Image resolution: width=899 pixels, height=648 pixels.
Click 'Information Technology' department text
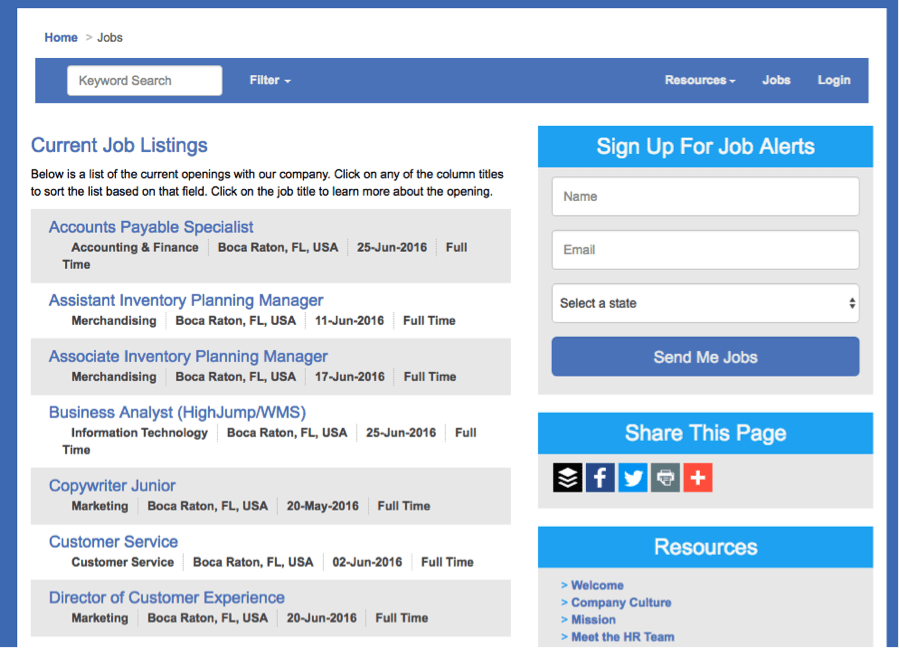pyautogui.click(x=139, y=432)
